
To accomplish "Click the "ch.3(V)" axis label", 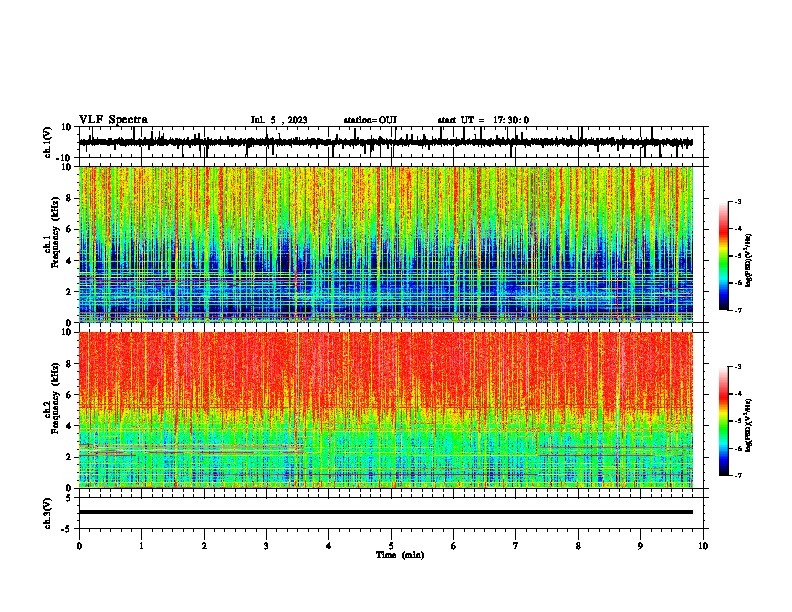I will 48,513.
